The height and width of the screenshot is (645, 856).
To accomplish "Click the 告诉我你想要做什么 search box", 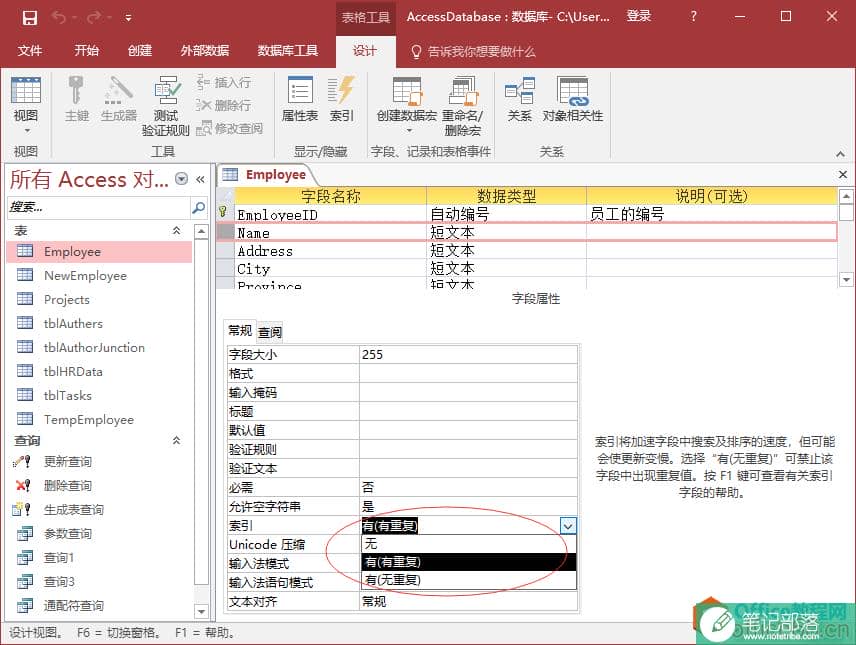I will 473,51.
